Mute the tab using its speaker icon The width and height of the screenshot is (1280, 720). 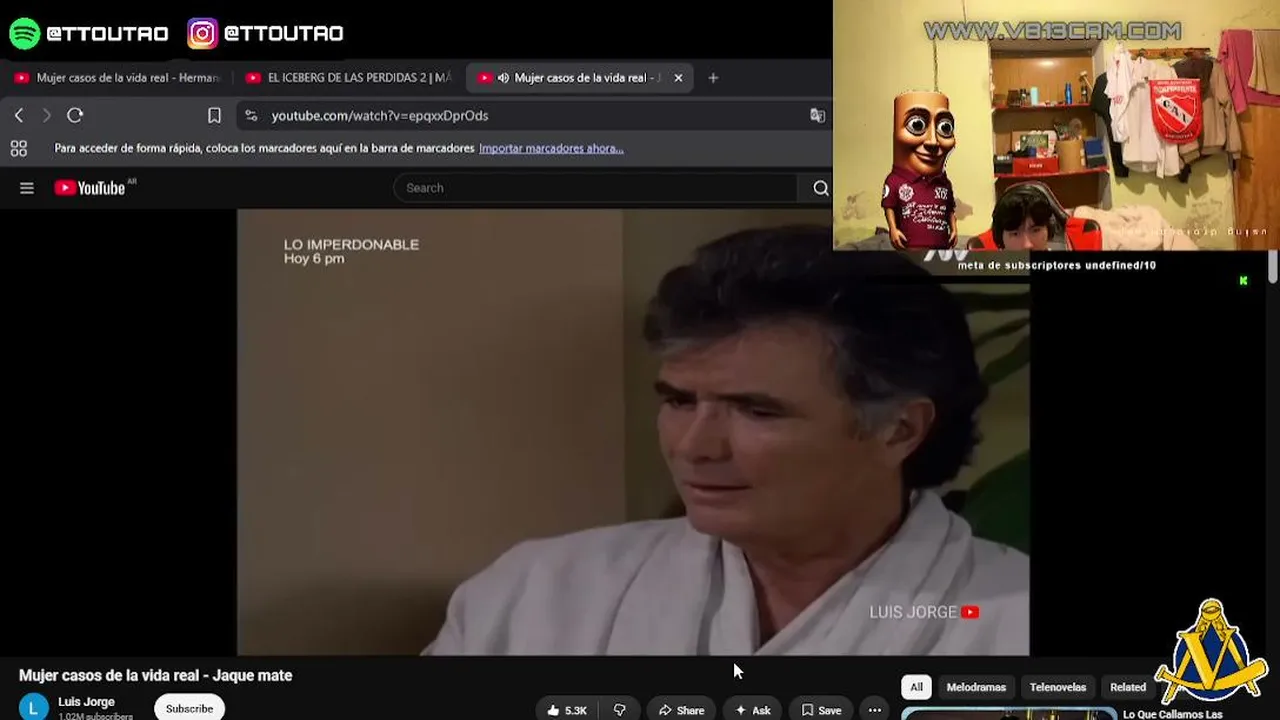point(503,78)
